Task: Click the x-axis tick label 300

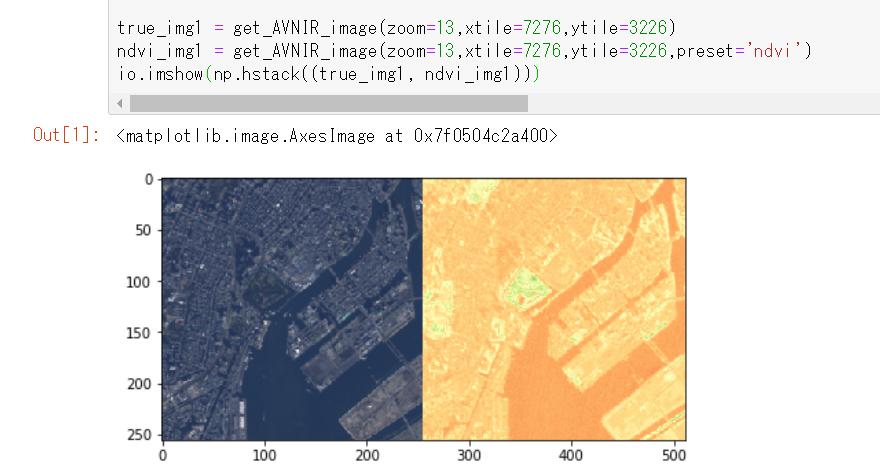Action: [x=469, y=455]
